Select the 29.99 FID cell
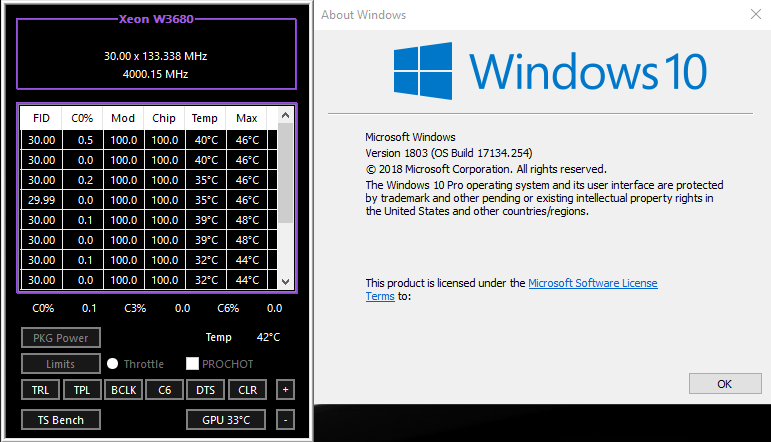Viewport: 771px width, 442px height. point(42,200)
